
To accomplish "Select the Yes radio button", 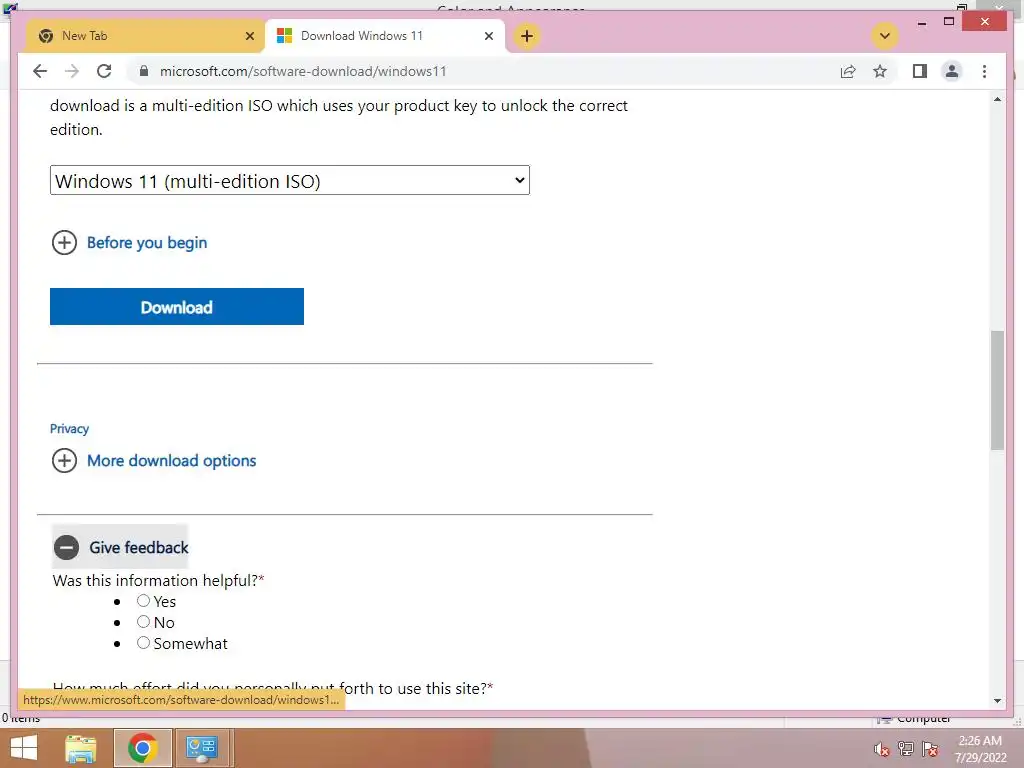I will (x=143, y=600).
